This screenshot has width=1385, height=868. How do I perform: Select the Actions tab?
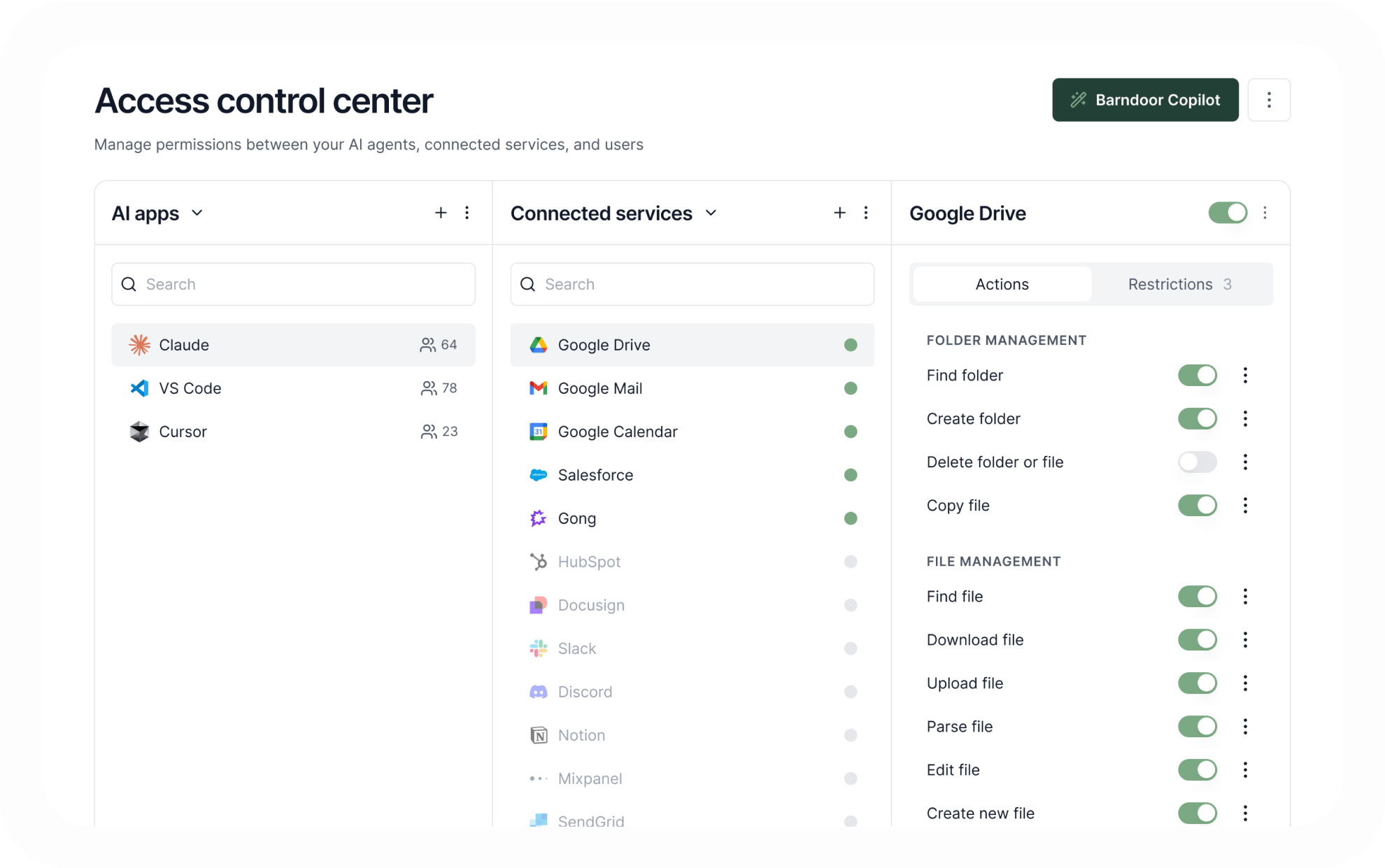point(1002,284)
